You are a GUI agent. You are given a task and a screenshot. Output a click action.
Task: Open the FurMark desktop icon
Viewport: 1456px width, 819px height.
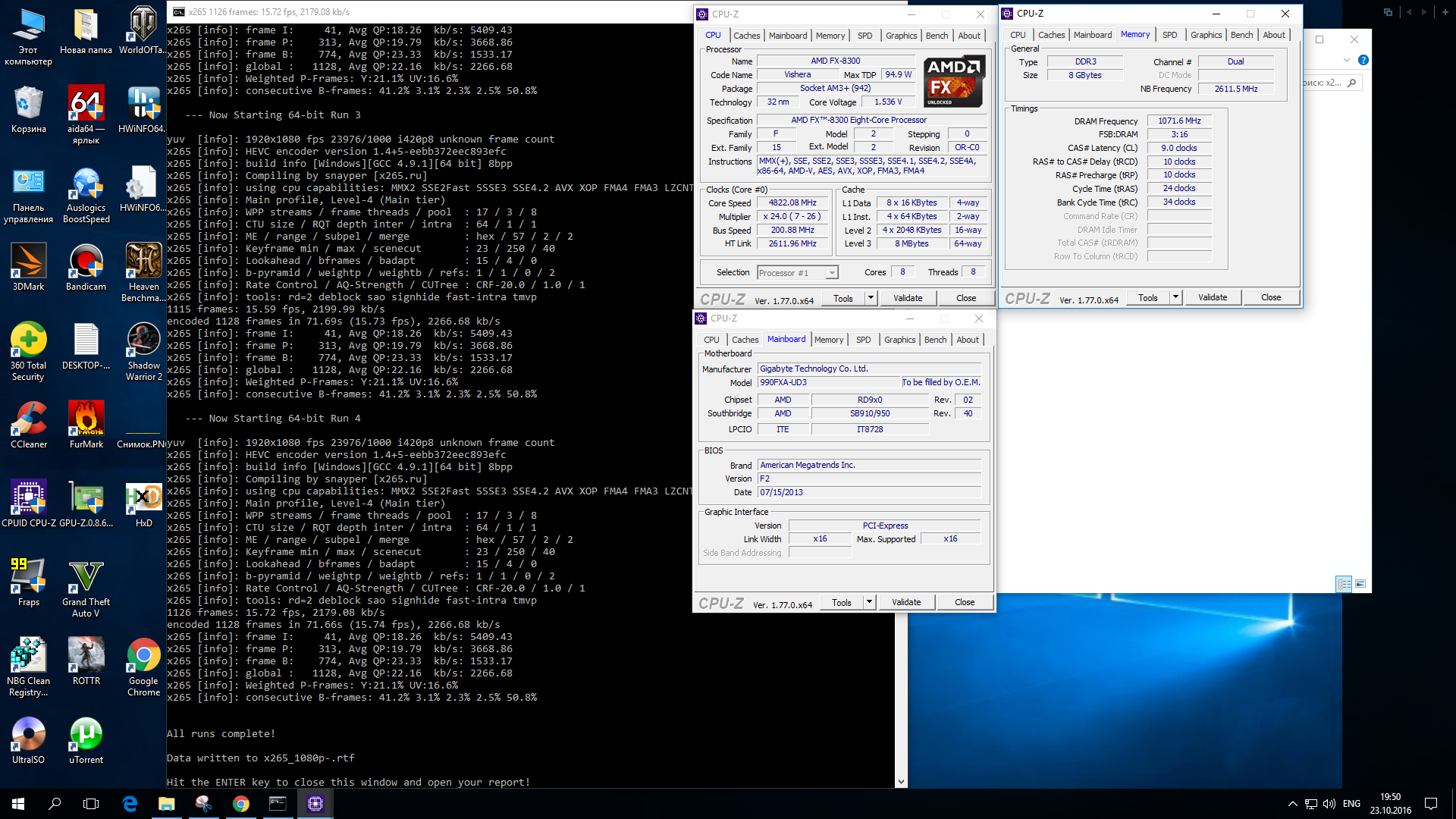pyautogui.click(x=86, y=419)
